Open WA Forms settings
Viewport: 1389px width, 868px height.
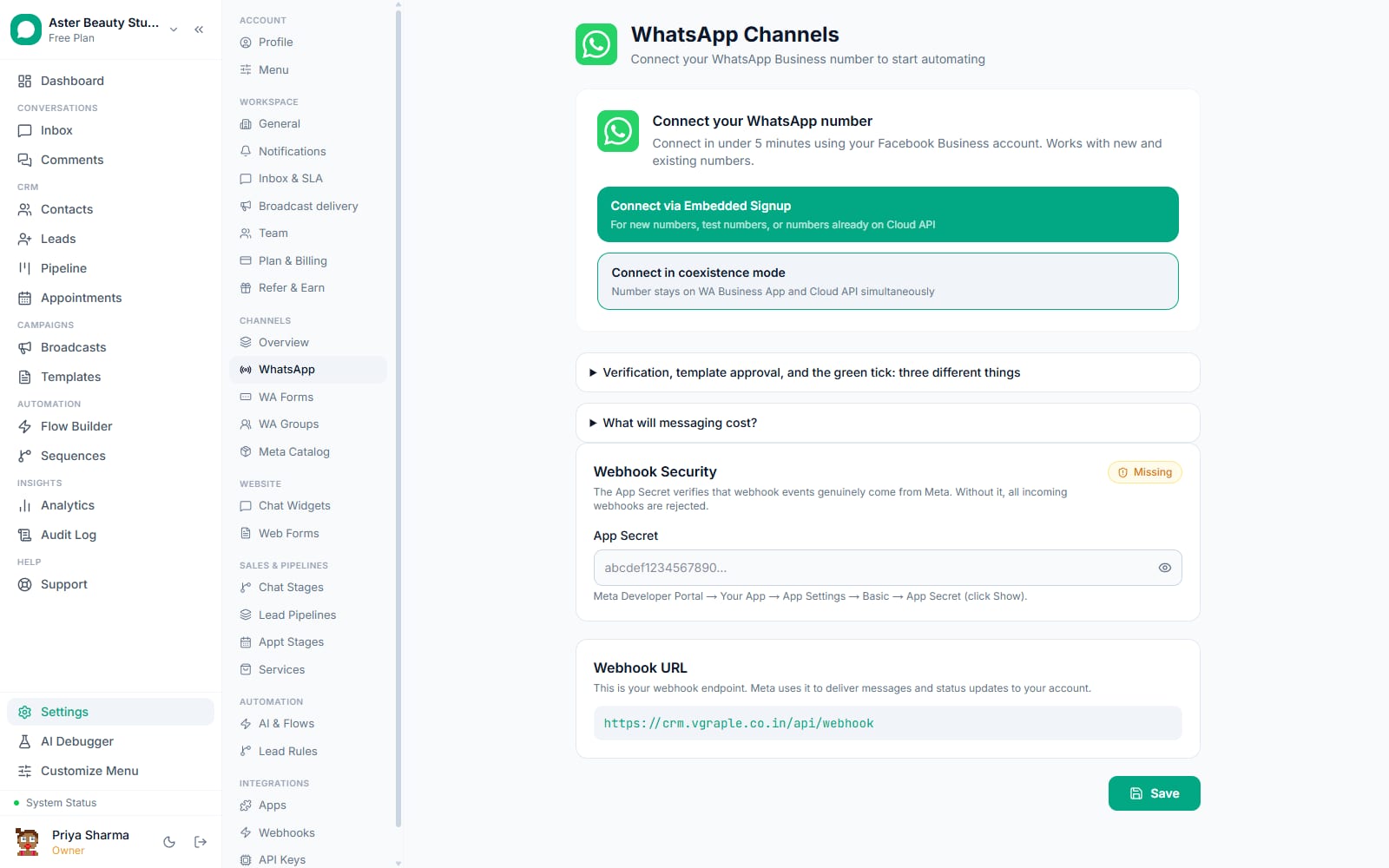[308, 397]
